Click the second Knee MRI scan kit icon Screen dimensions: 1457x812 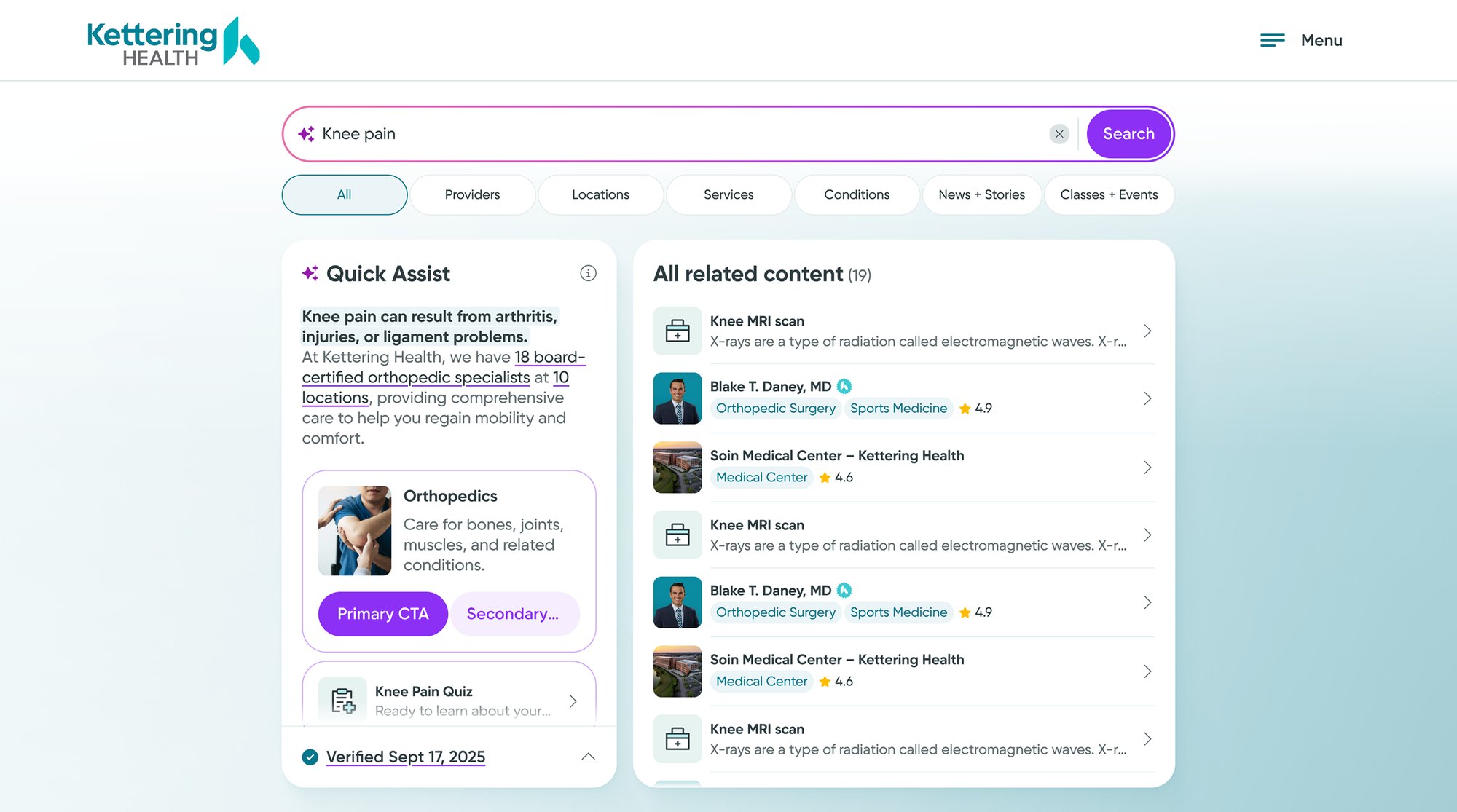tap(678, 535)
